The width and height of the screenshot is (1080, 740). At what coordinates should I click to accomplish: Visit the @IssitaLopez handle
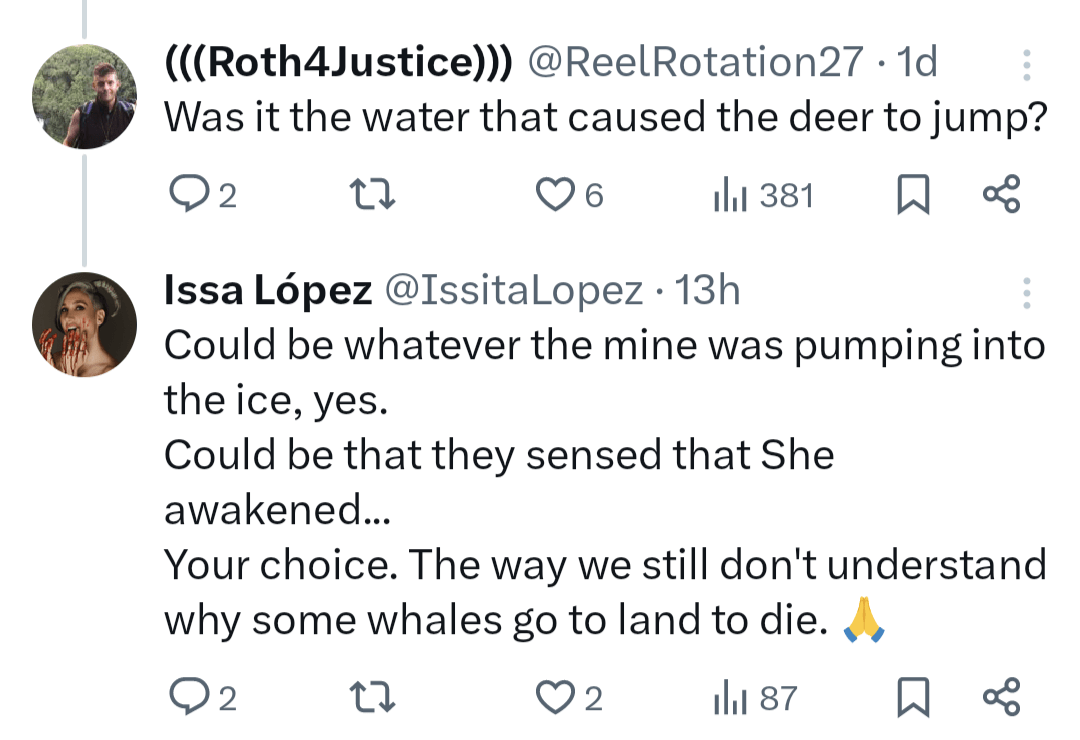click(x=514, y=291)
